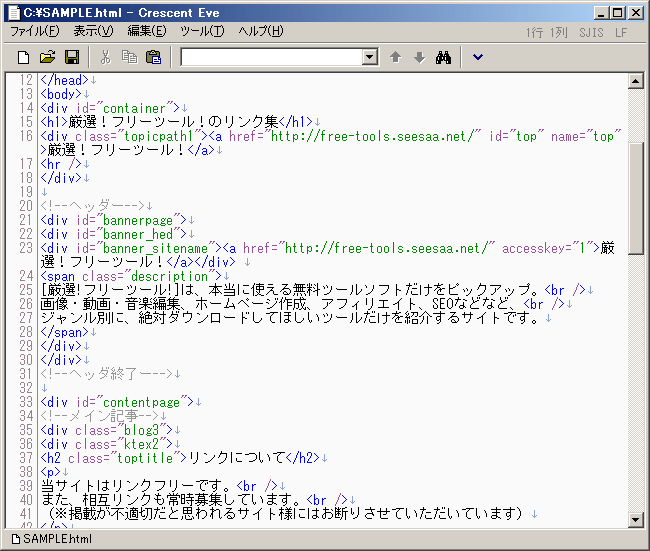Click the "bannerpage" id value
The width and height of the screenshot is (650, 551).
click(x=138, y=220)
